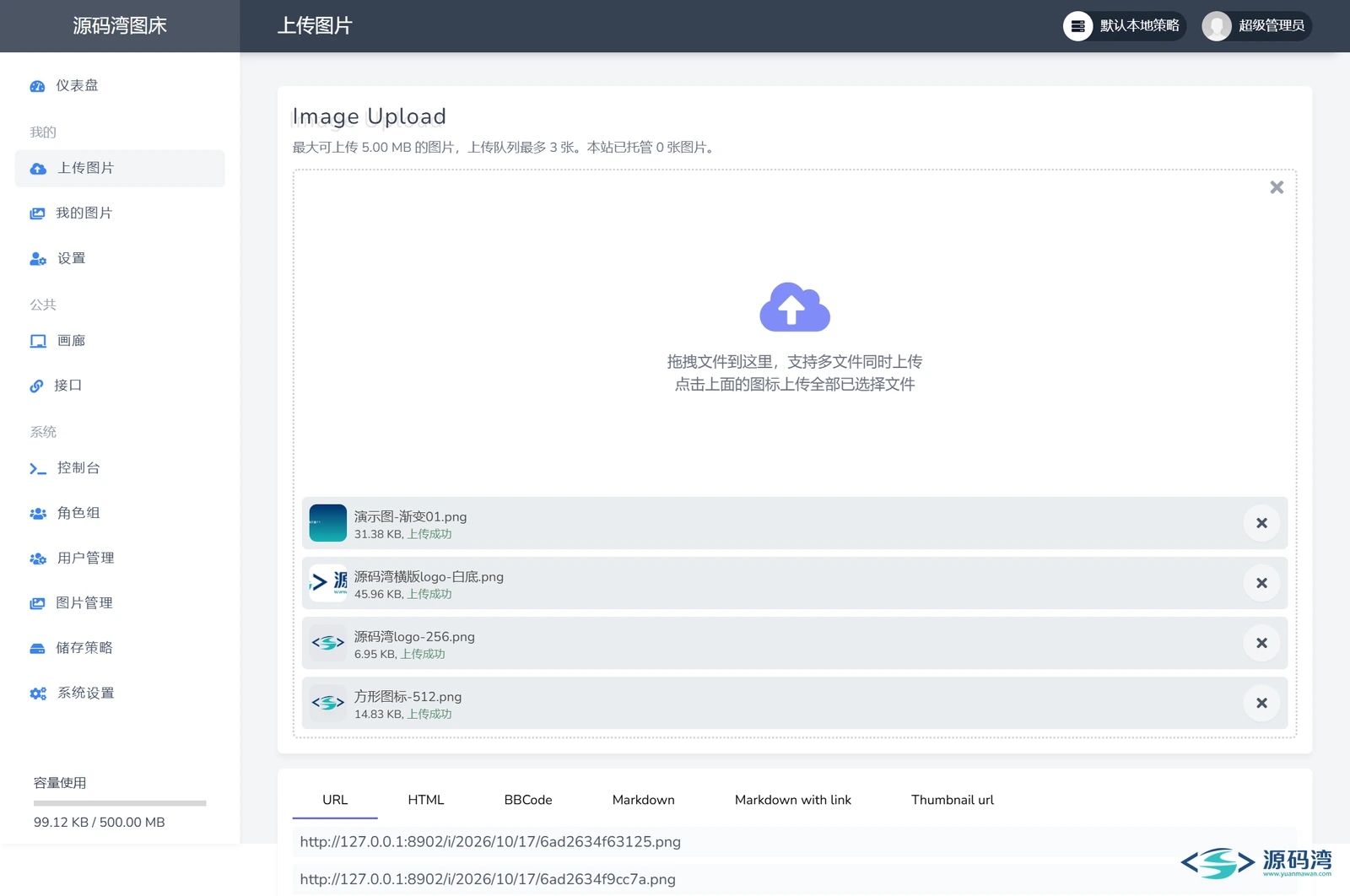Click the 接口 link icon
Image resolution: width=1350 pixels, height=896 pixels.
coord(36,386)
